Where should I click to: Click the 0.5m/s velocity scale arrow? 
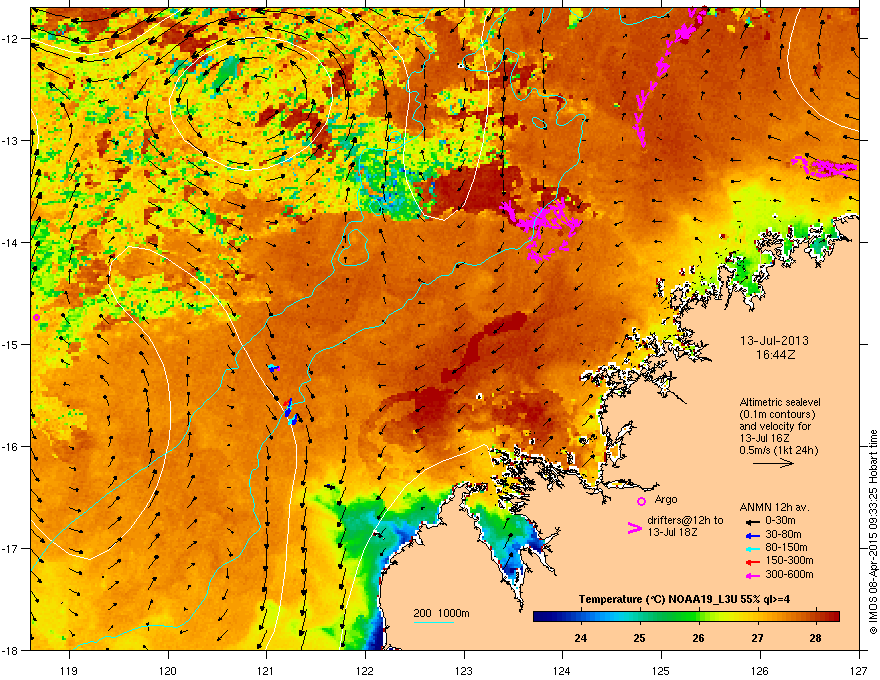tap(774, 463)
